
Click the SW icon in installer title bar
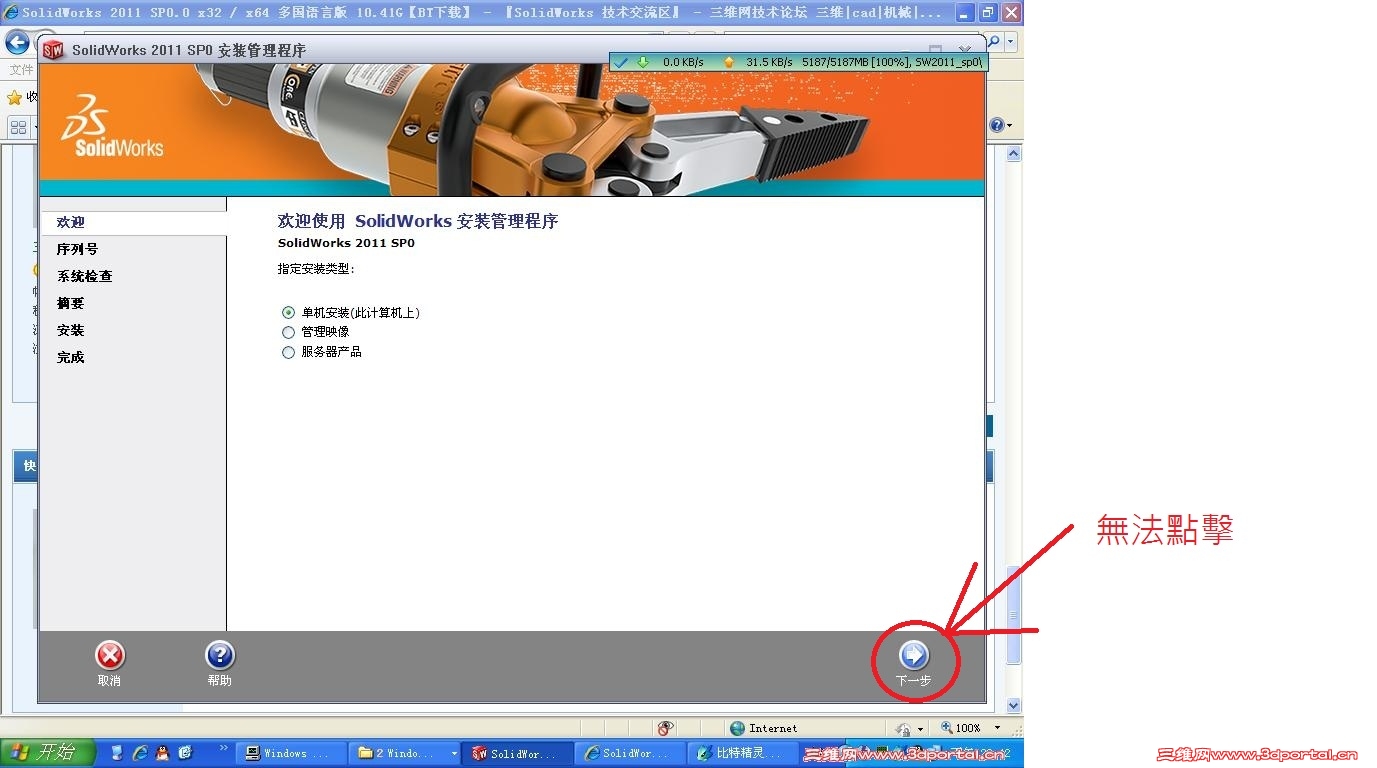point(54,50)
